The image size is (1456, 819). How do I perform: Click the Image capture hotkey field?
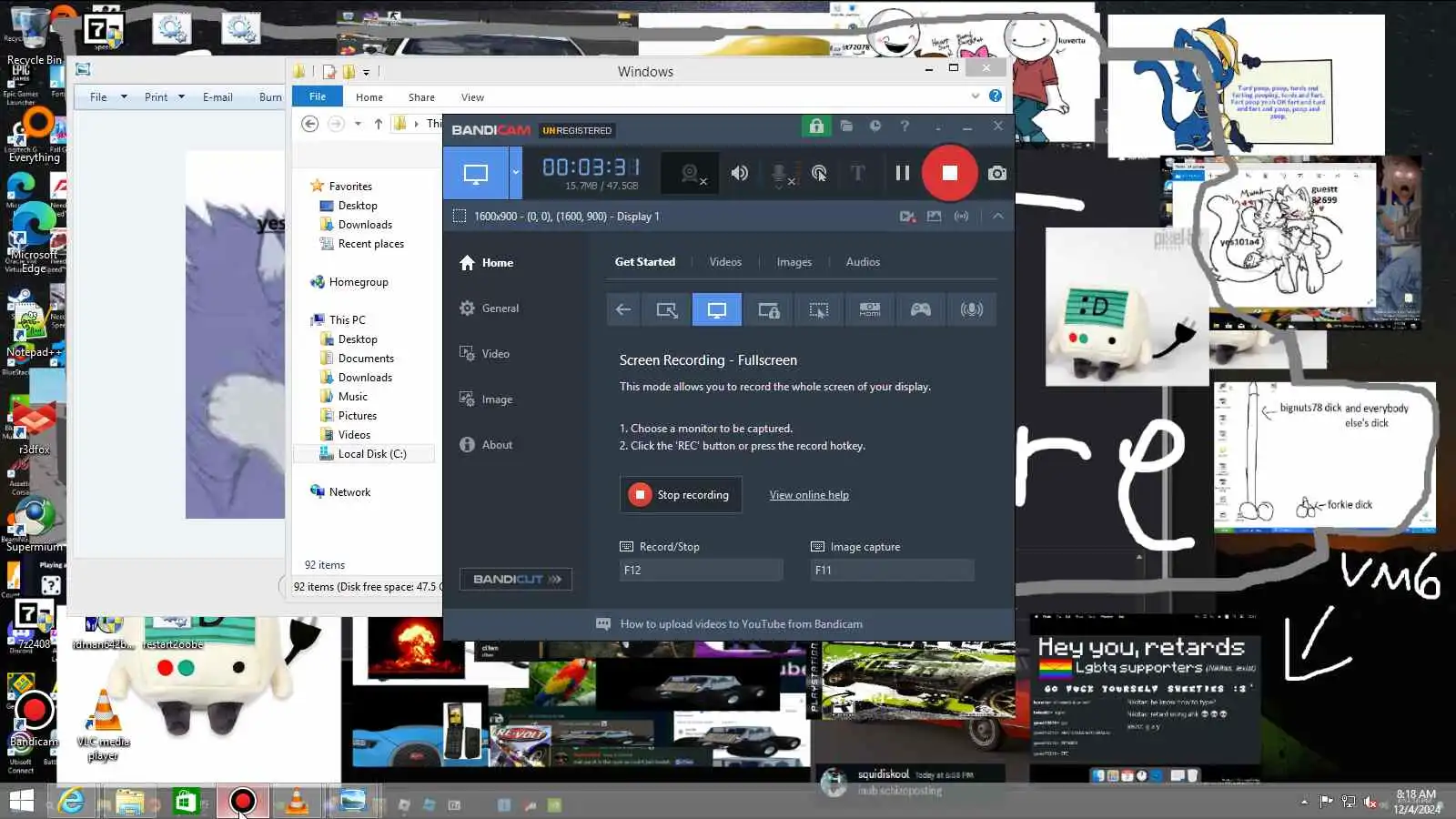coord(892,571)
